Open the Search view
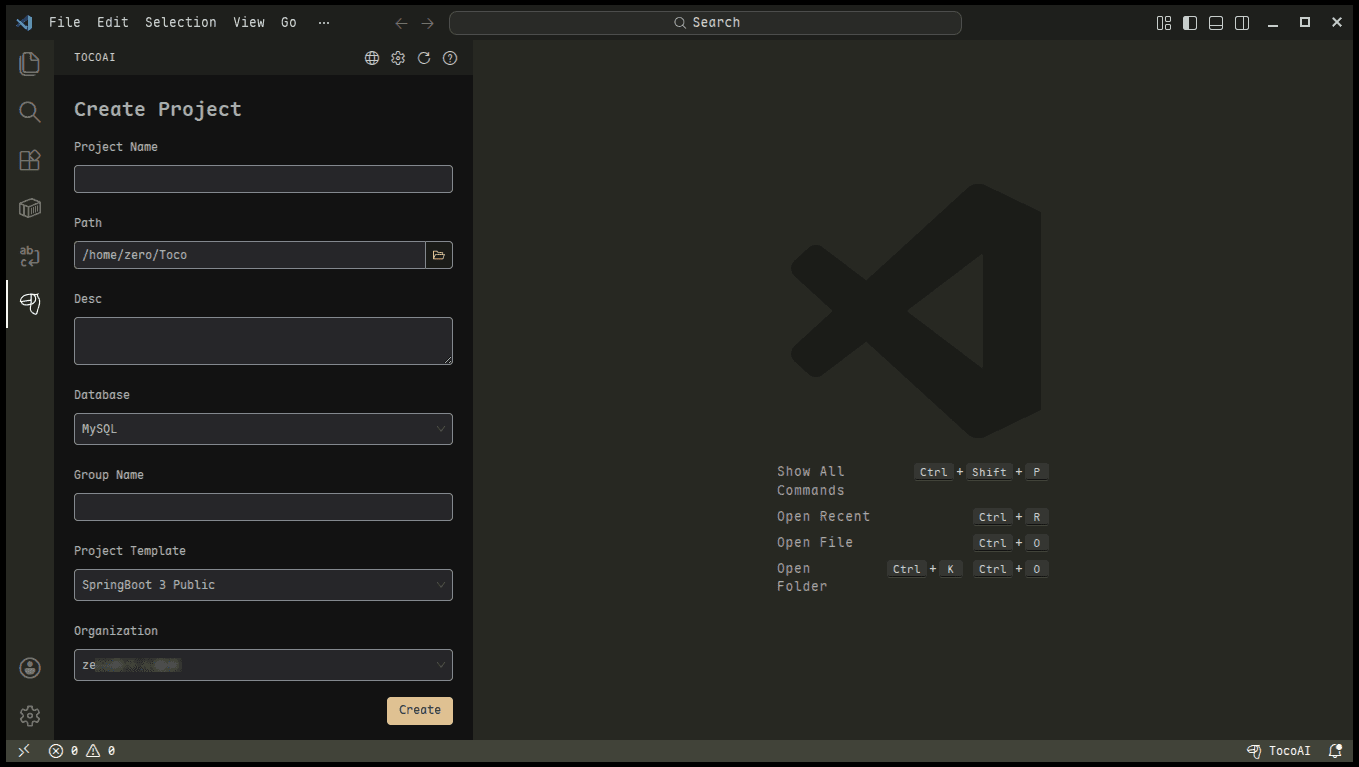 pos(29,111)
